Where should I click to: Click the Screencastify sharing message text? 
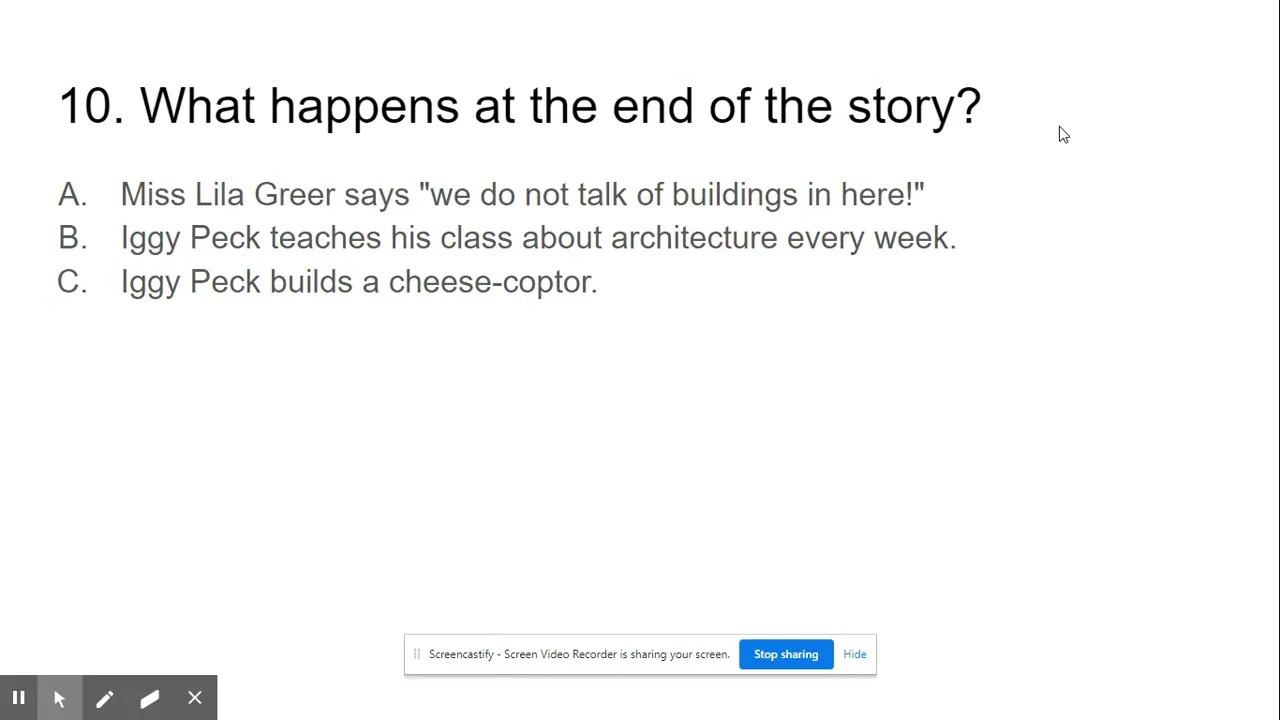pos(579,654)
